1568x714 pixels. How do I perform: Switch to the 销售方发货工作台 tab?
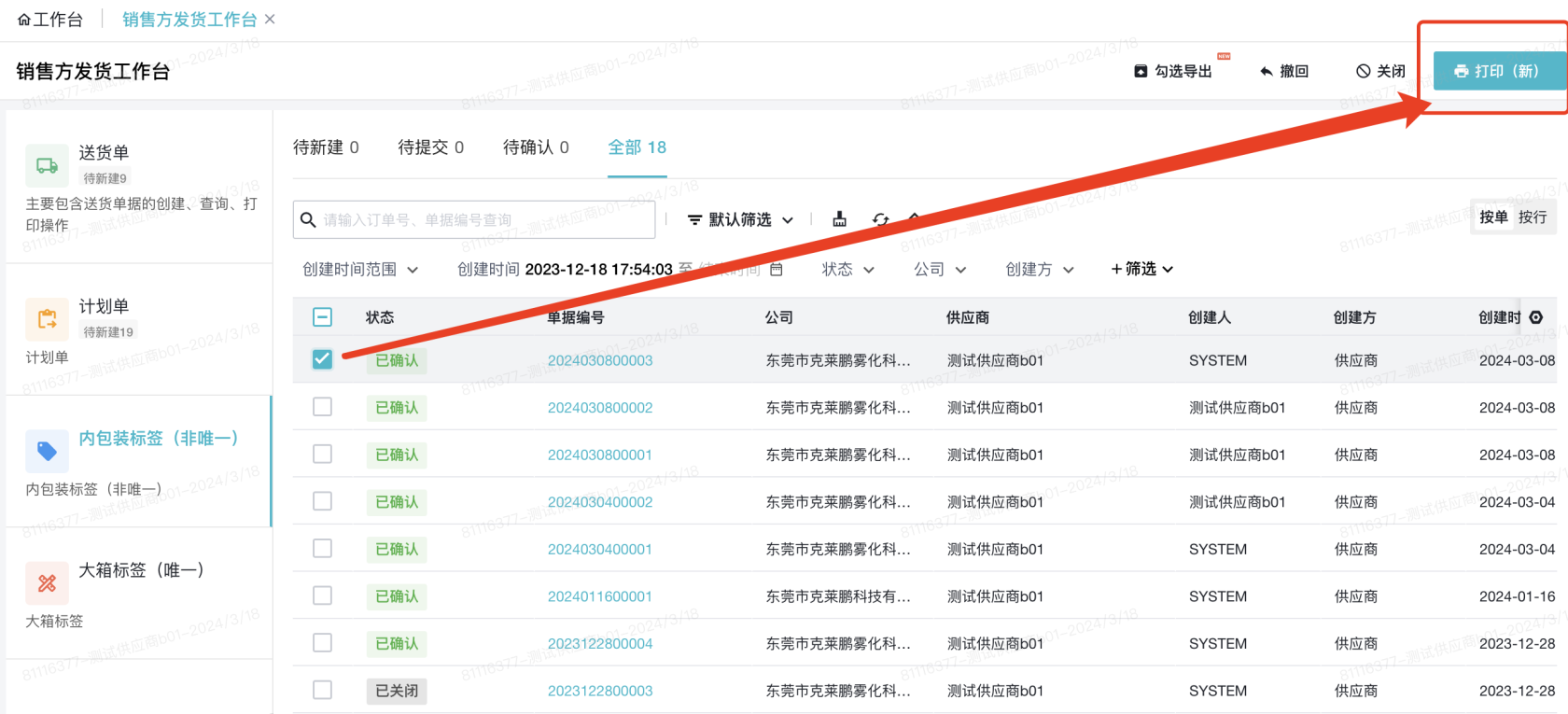(x=189, y=20)
